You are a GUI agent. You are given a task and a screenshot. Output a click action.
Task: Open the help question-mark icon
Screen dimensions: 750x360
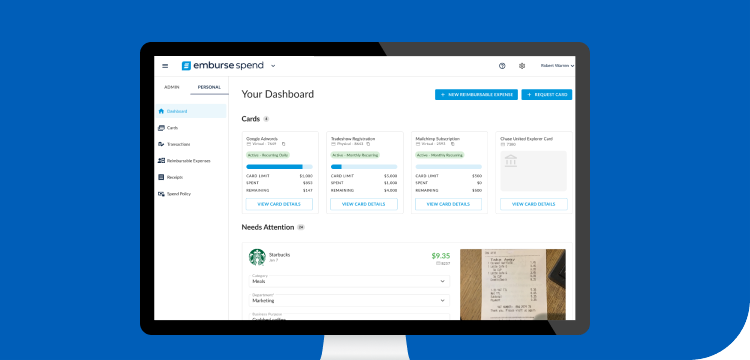pos(502,66)
